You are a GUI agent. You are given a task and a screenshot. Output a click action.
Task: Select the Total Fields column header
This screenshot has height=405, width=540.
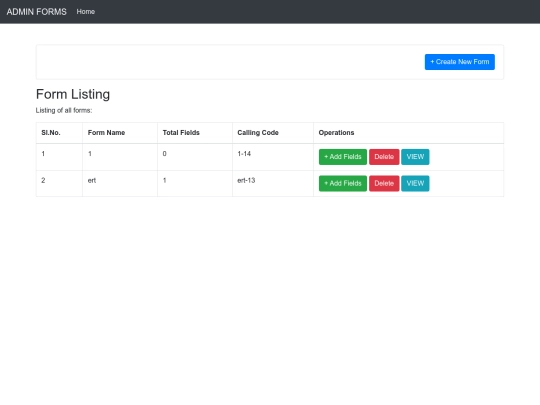click(x=195, y=133)
